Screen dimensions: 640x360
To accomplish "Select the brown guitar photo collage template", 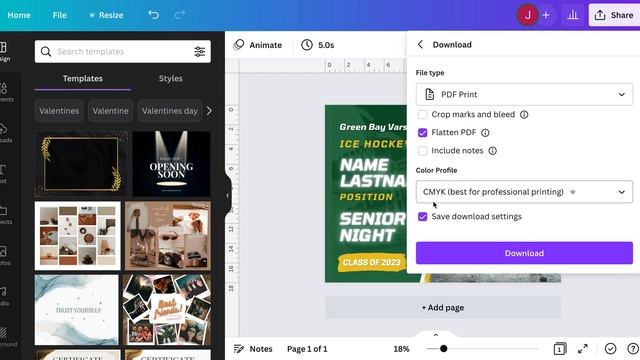I will (168, 236).
